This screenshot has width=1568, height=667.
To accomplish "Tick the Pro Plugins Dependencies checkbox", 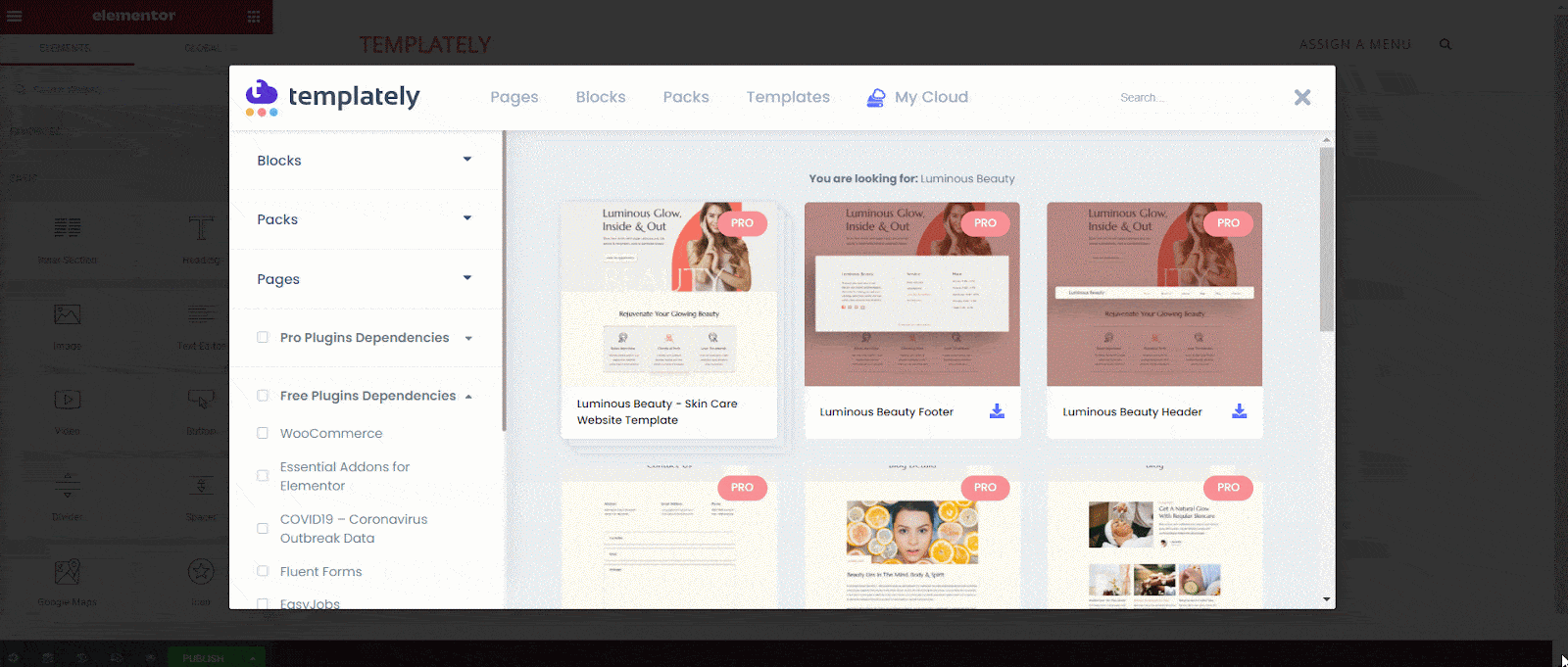I will click(263, 337).
